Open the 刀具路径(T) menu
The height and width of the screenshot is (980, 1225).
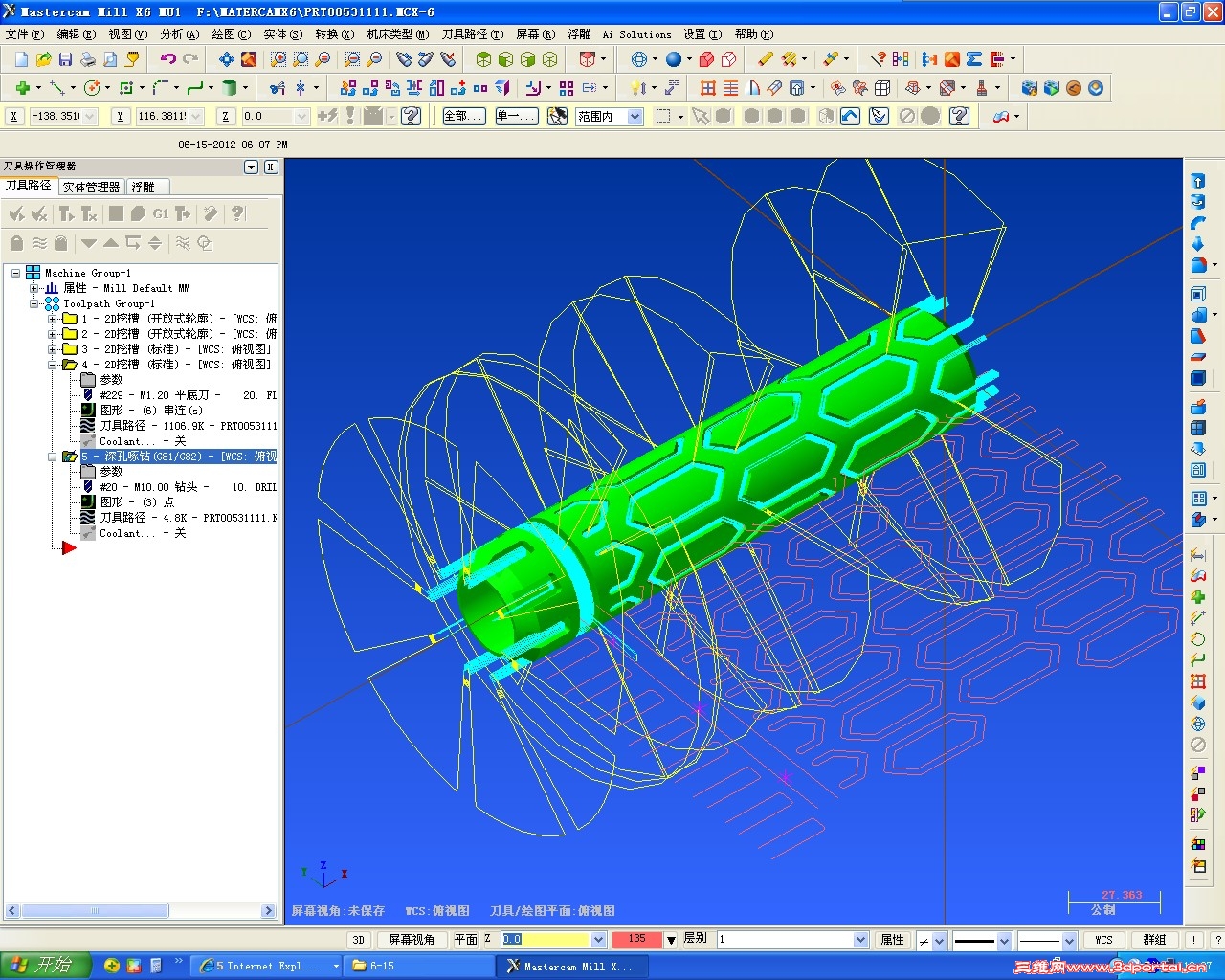point(473,34)
